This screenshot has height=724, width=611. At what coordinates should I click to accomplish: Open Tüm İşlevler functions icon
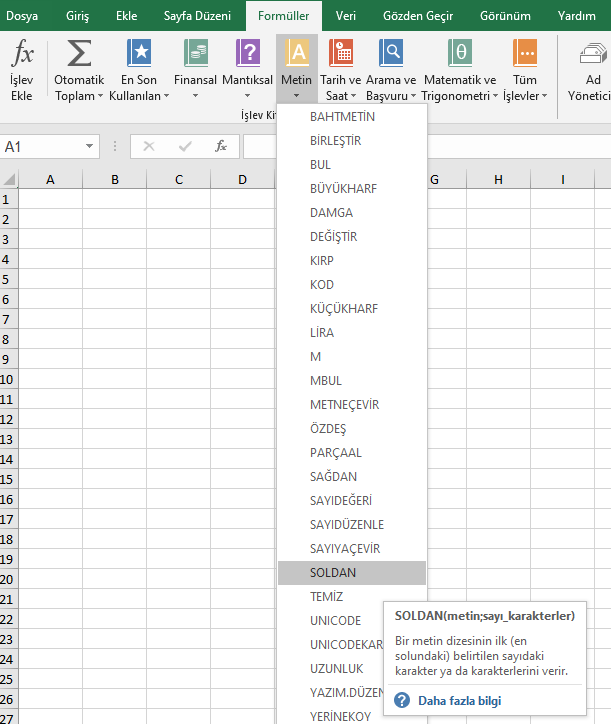point(524,55)
